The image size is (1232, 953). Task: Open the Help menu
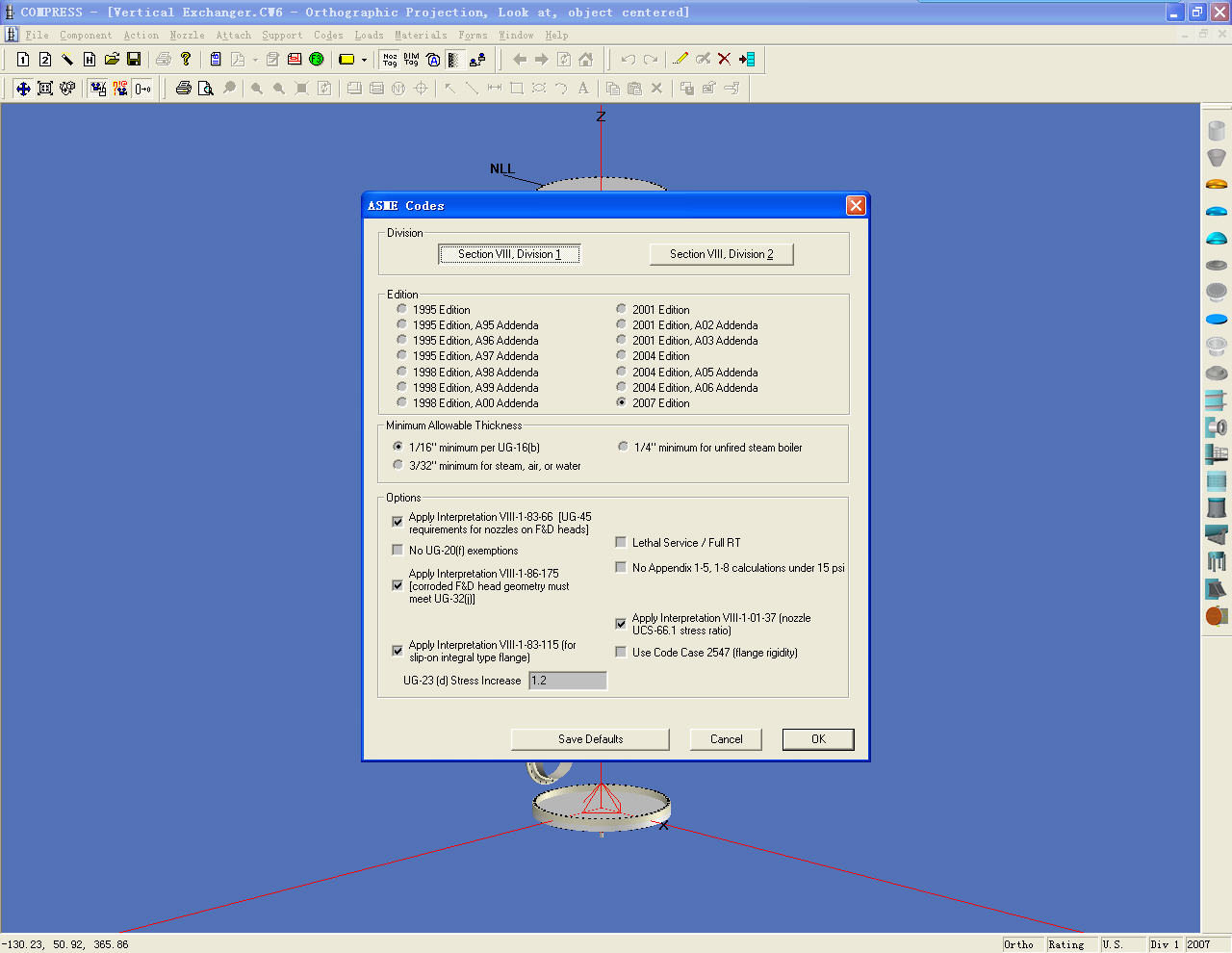(557, 35)
